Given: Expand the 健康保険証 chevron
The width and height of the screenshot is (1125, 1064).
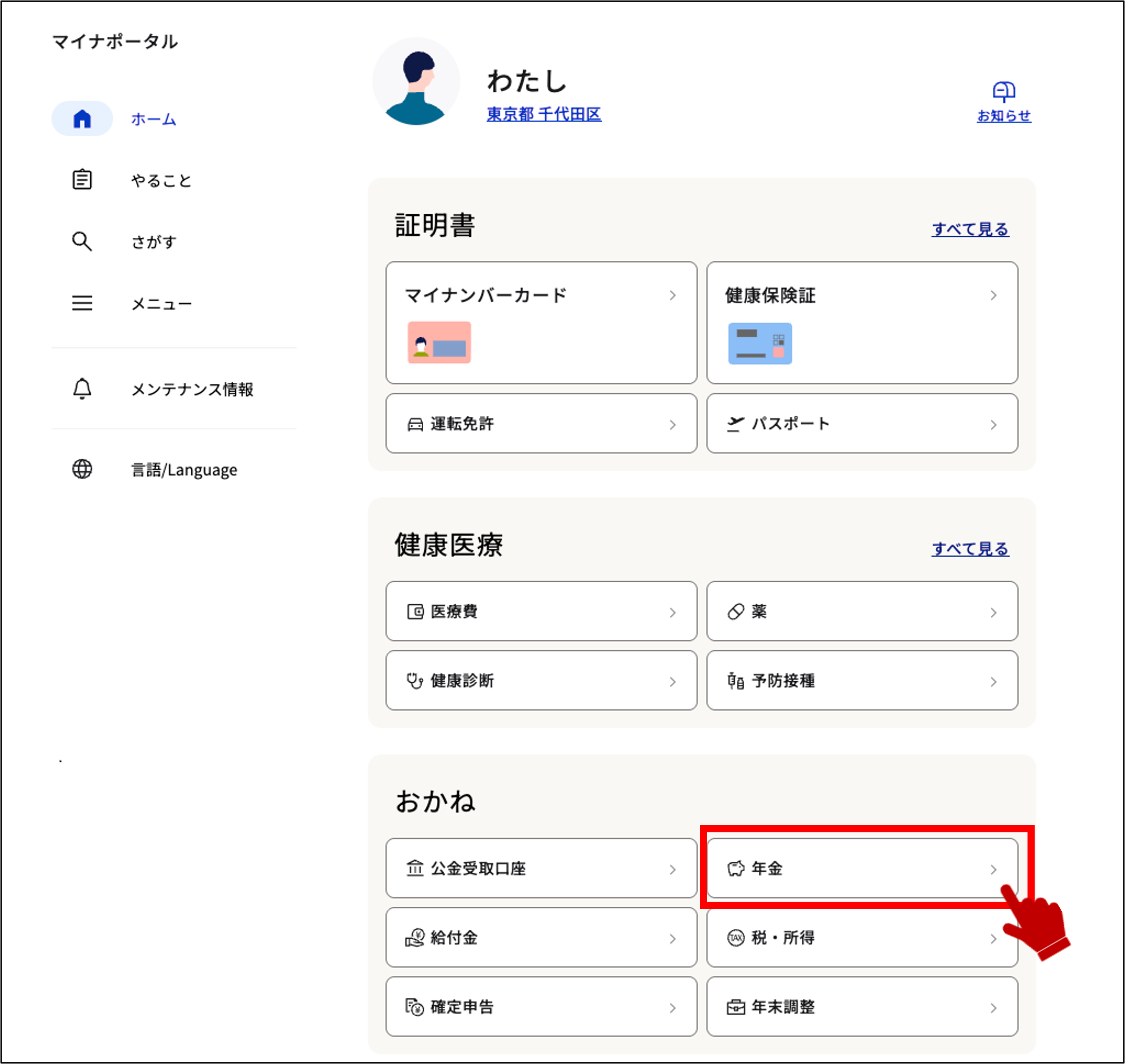Looking at the screenshot, I should (993, 295).
